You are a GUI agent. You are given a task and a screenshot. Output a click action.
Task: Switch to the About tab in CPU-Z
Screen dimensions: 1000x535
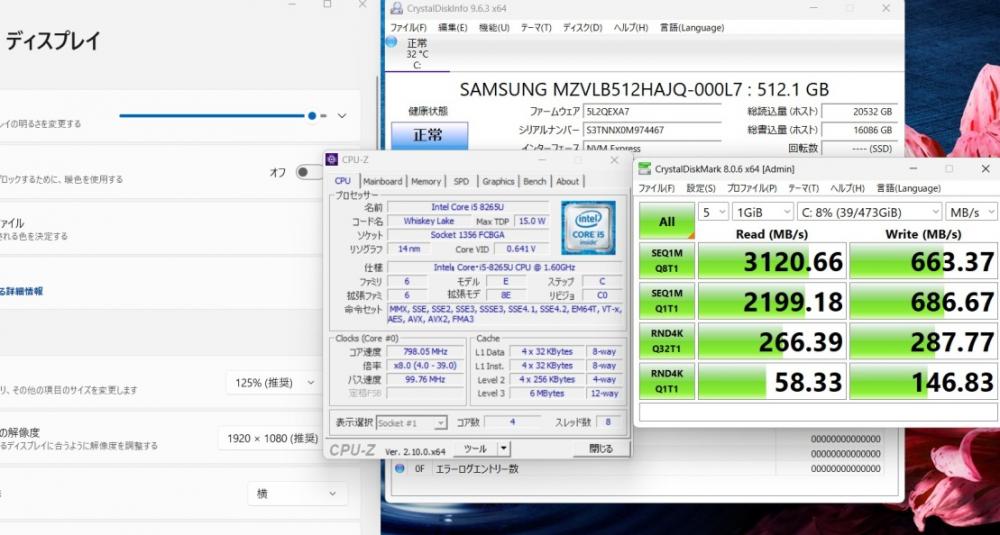point(568,181)
